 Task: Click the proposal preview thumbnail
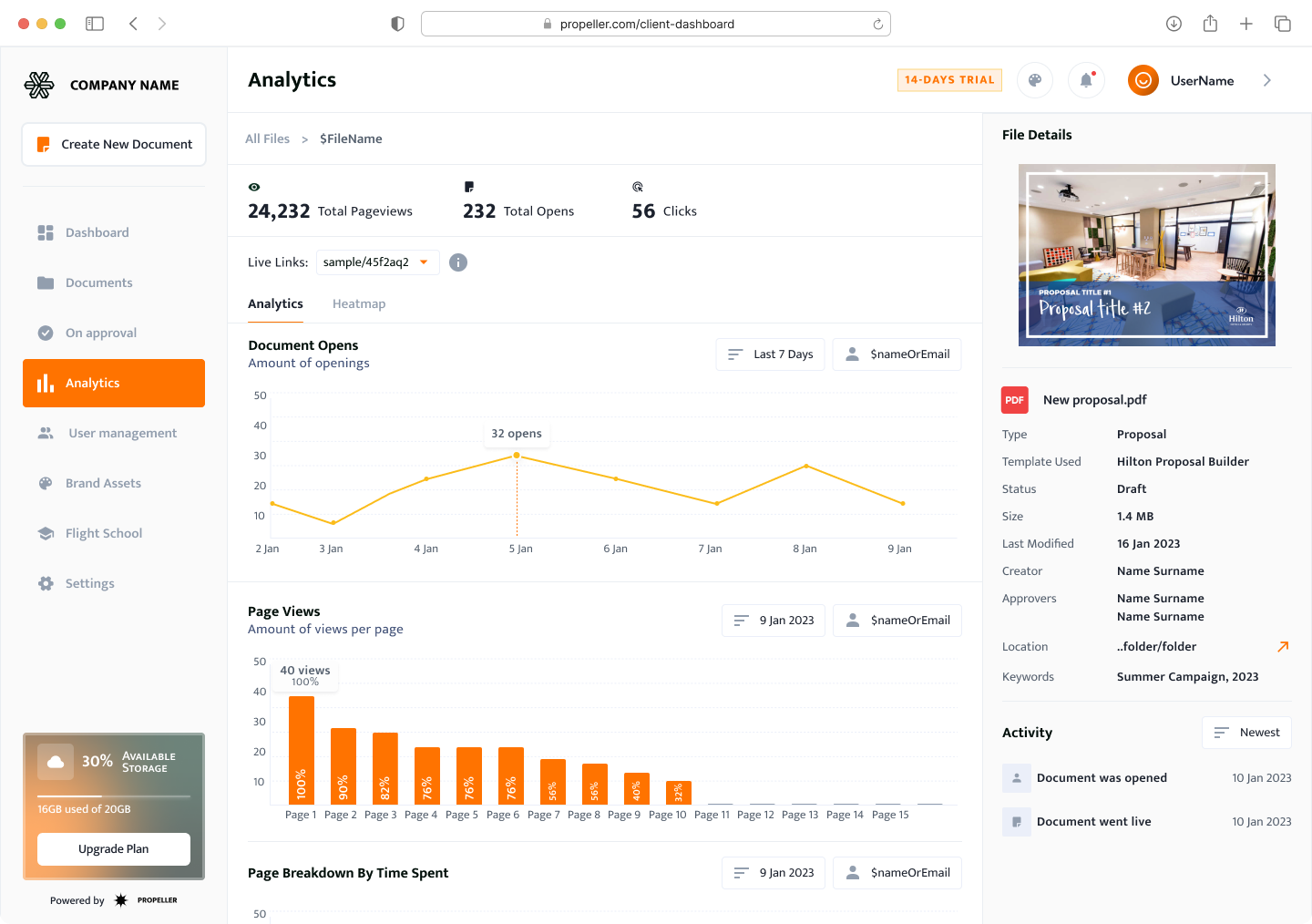pos(1146,255)
